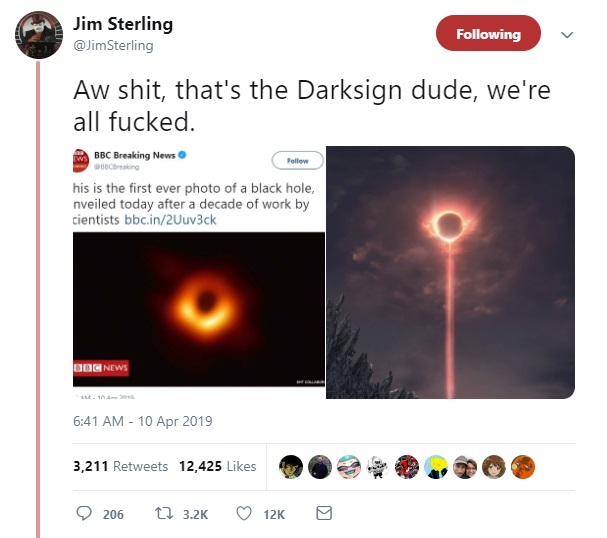Image resolution: width=607 pixels, height=538 pixels.
Task: Open Jim Sterling's profile avatar
Action: point(39,35)
